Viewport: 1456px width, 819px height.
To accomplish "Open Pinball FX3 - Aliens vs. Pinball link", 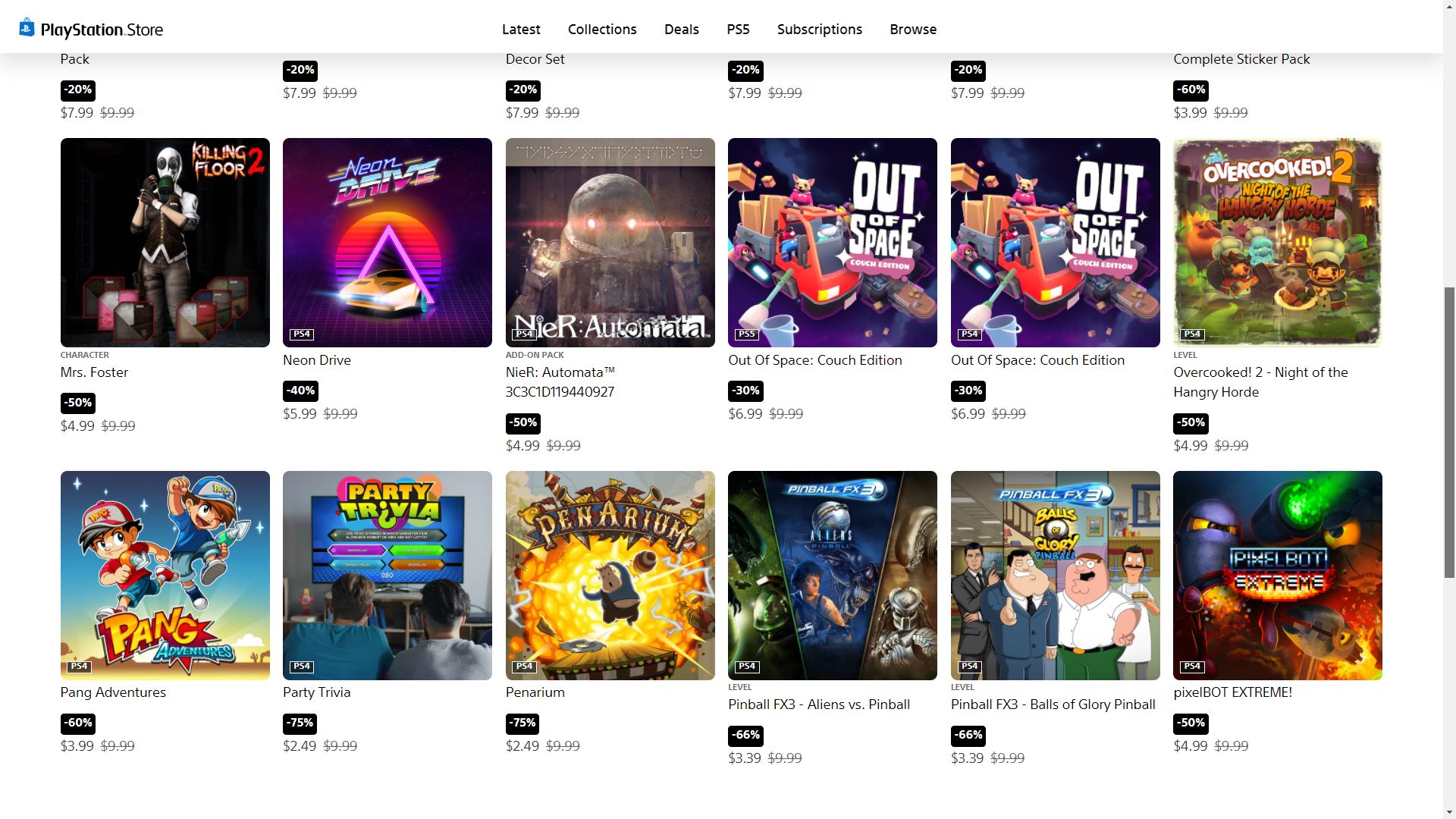I will [x=819, y=704].
